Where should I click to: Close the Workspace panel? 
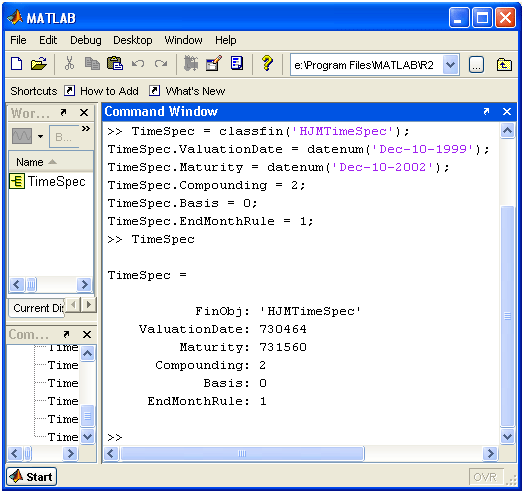coord(84,113)
